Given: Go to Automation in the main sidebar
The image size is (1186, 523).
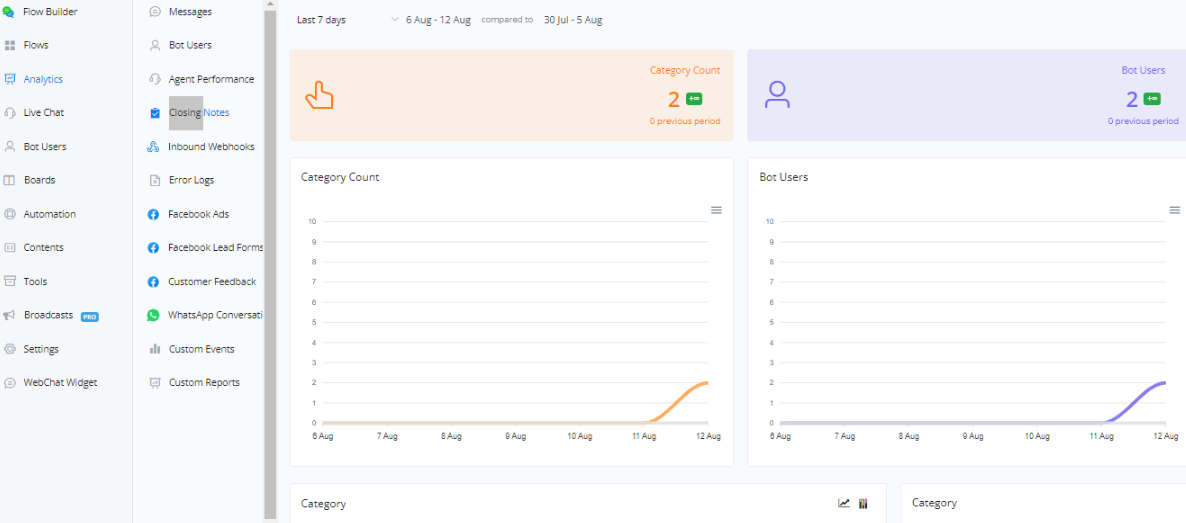Looking at the screenshot, I should click(49, 214).
